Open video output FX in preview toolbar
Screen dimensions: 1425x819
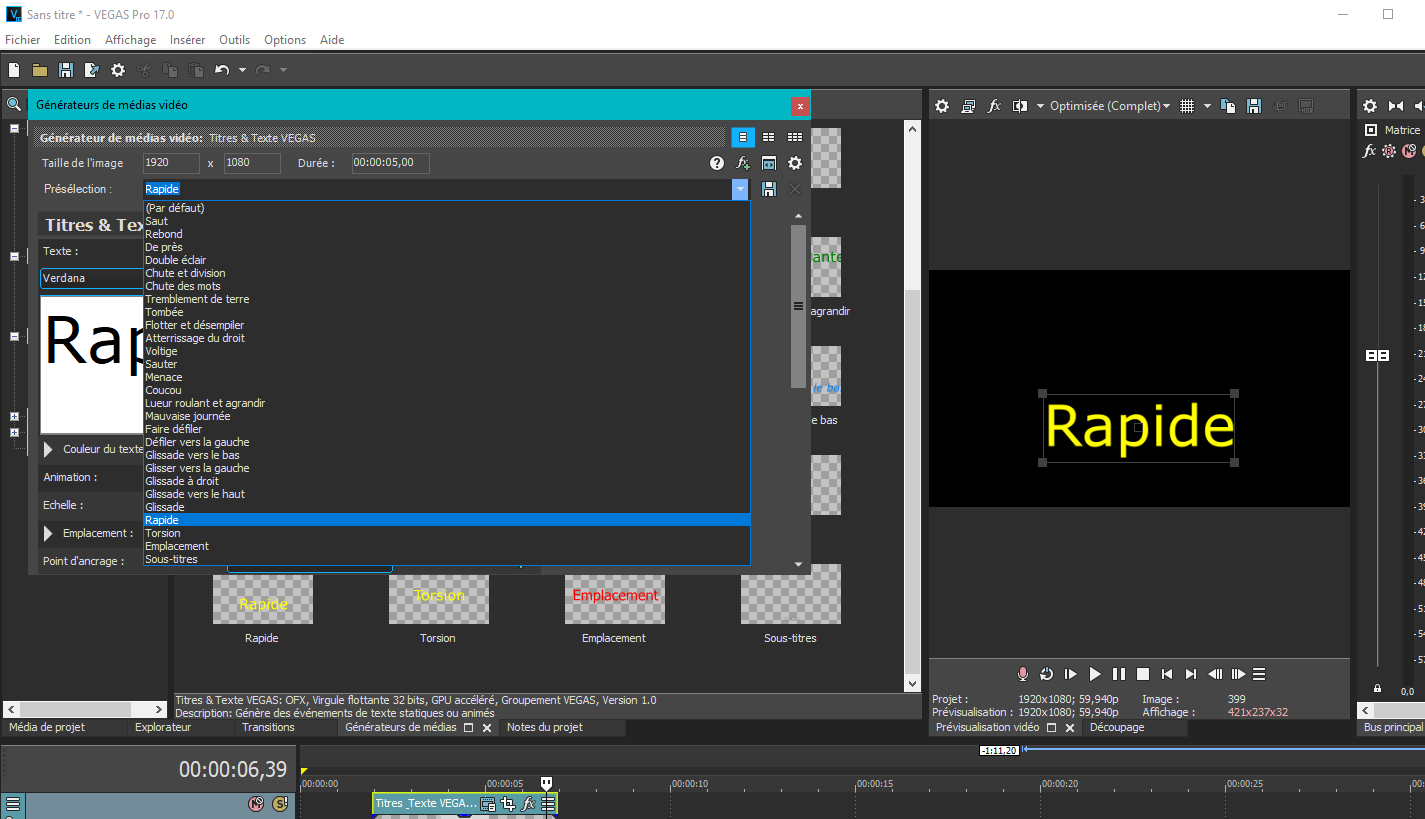click(x=994, y=106)
